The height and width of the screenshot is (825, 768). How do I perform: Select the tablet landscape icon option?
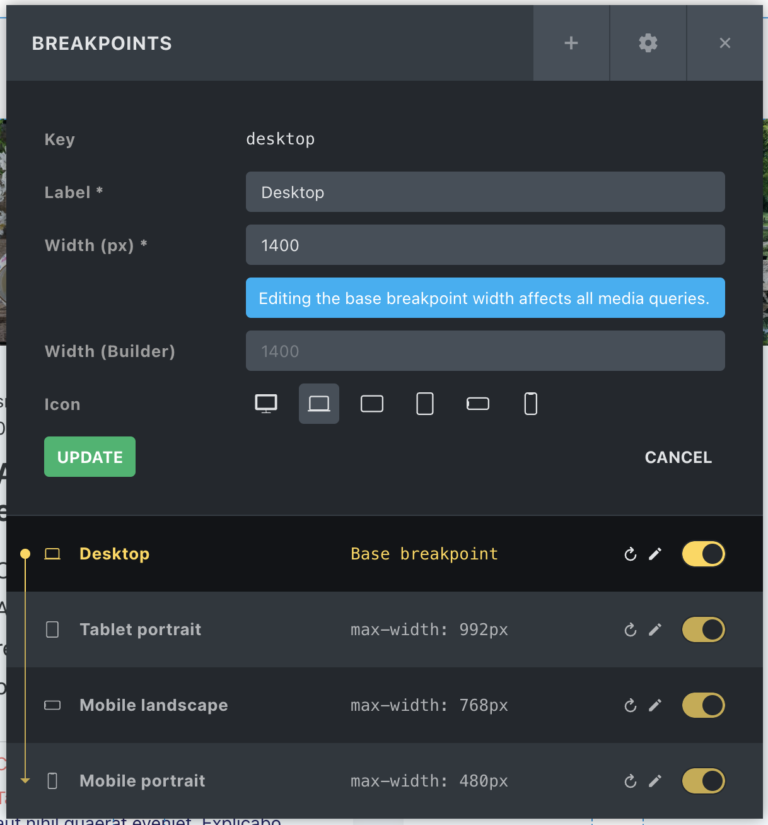point(371,403)
